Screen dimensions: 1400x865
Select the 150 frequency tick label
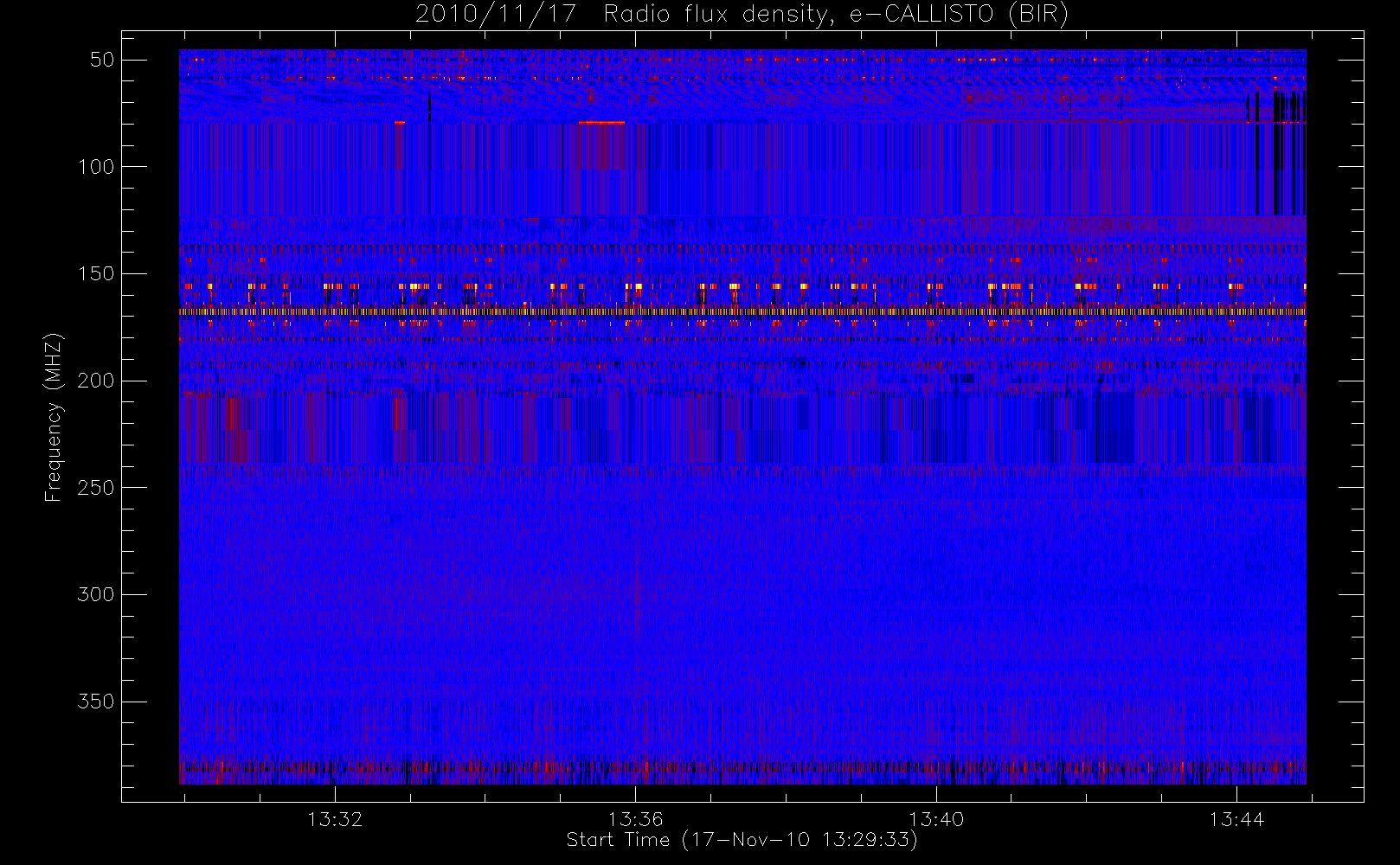pos(96,274)
